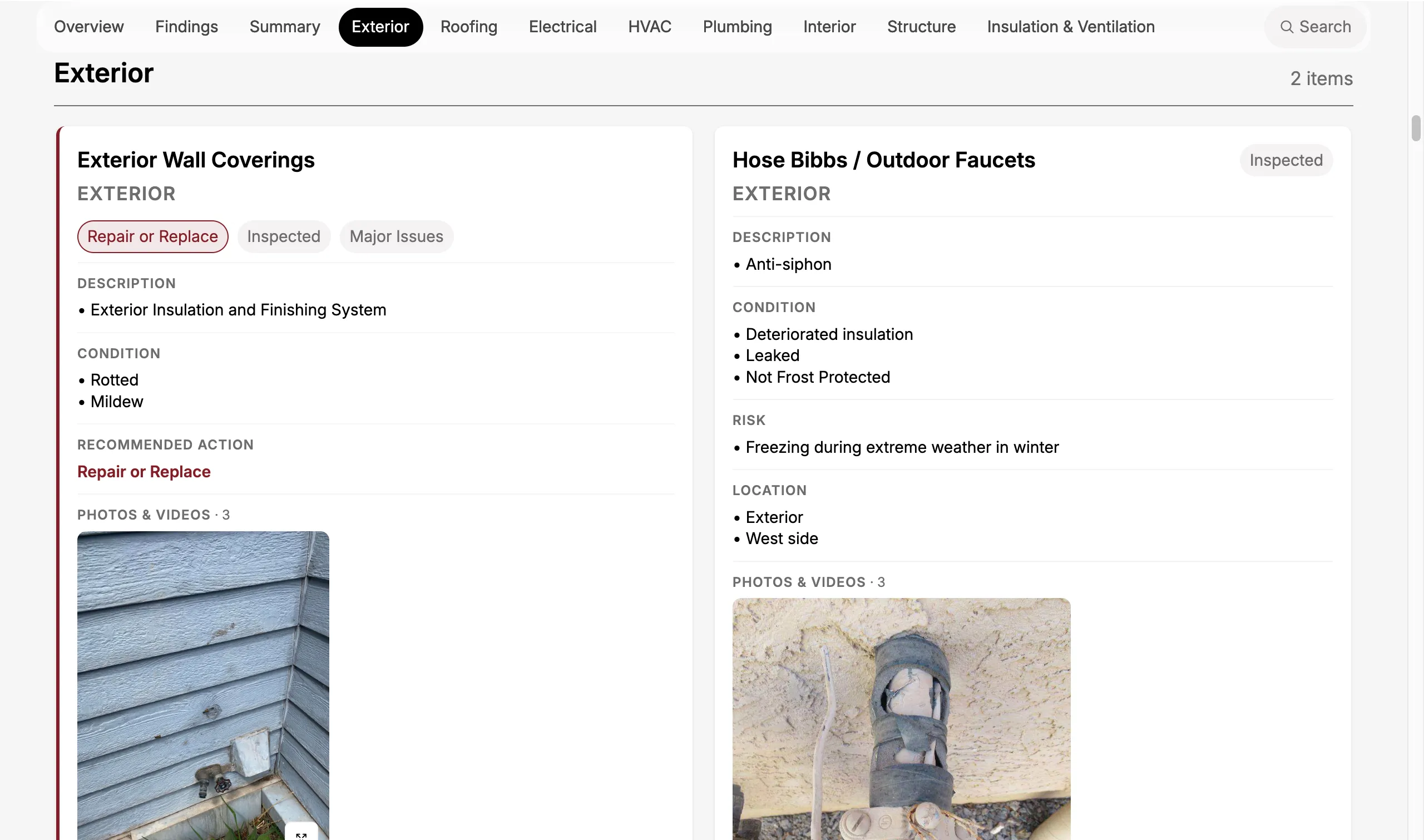The image size is (1424, 840).
Task: Click the active Exterior tab pill
Action: click(380, 27)
